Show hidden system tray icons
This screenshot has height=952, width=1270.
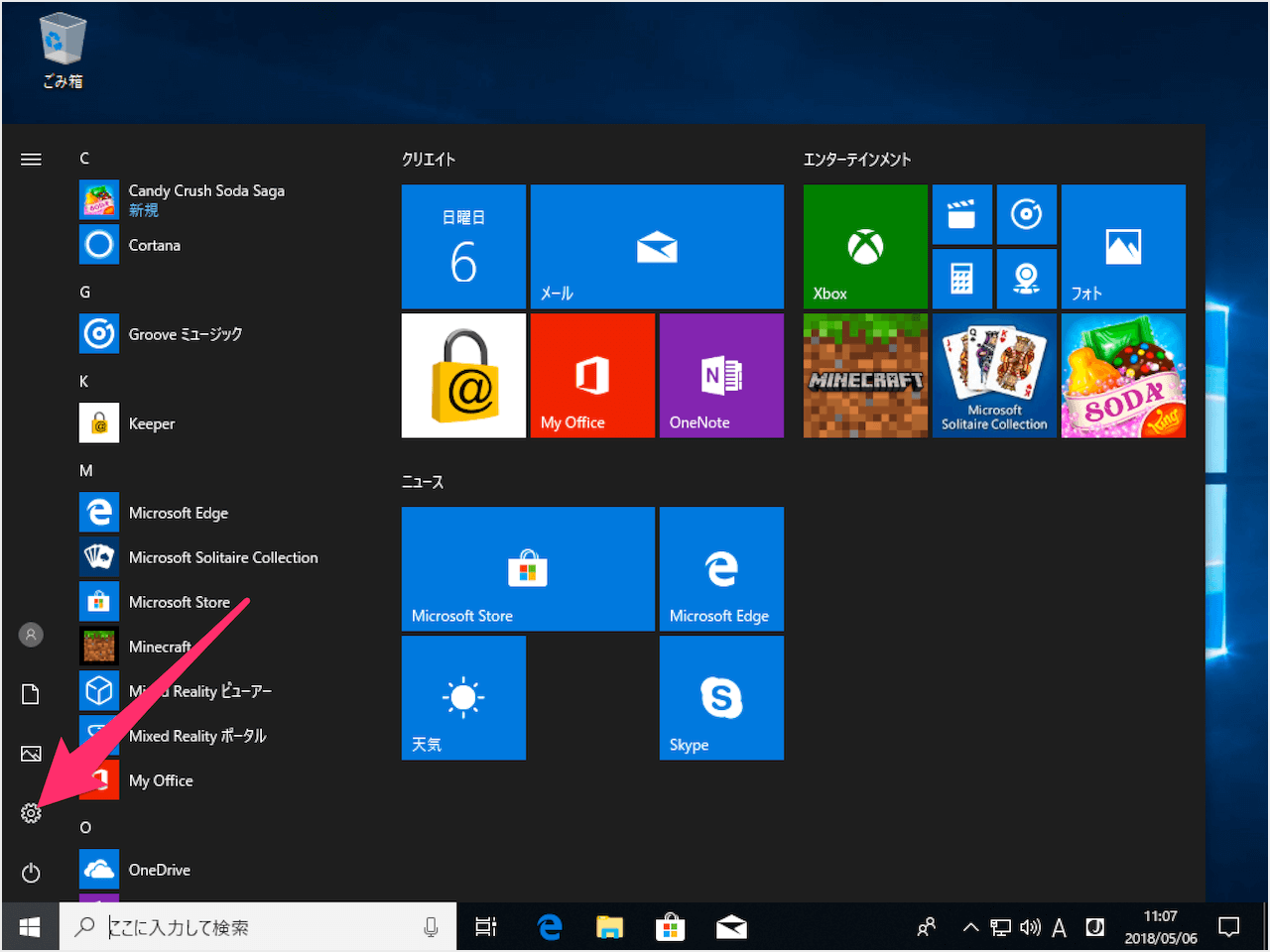tap(970, 927)
